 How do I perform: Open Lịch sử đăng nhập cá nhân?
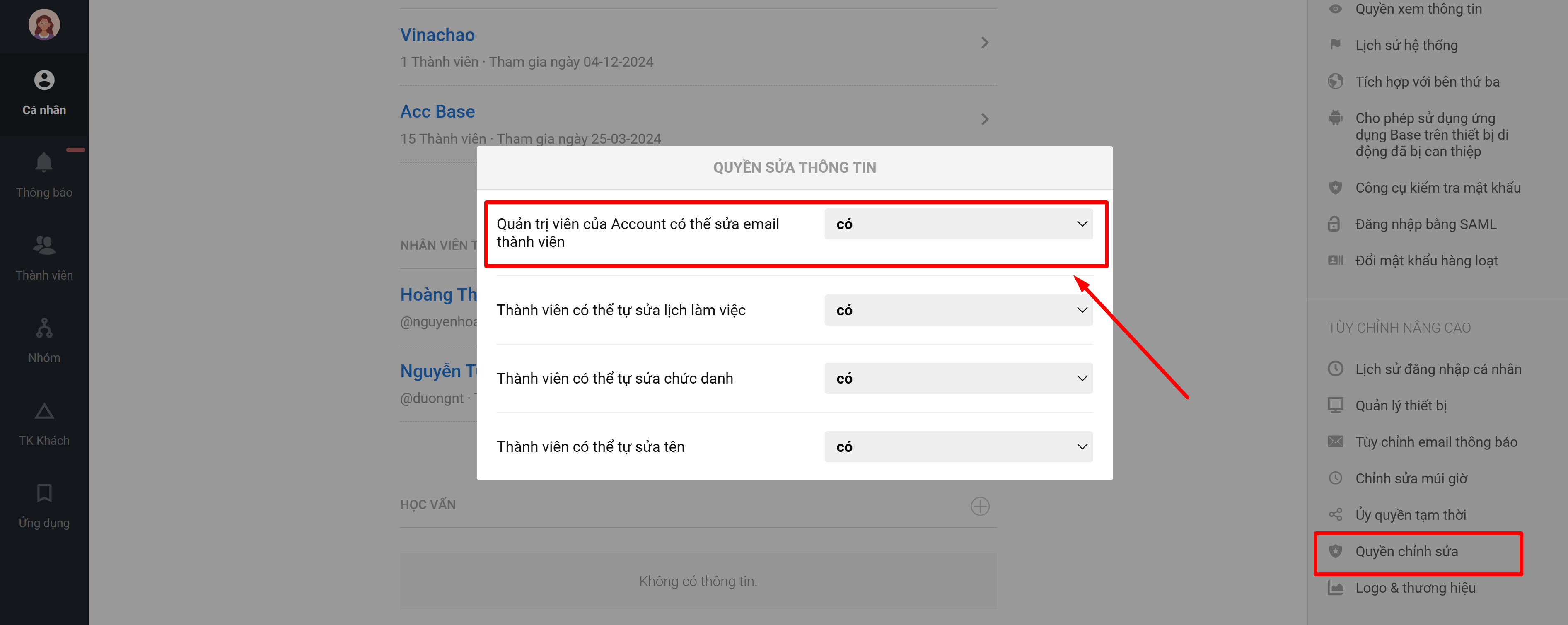1438,369
